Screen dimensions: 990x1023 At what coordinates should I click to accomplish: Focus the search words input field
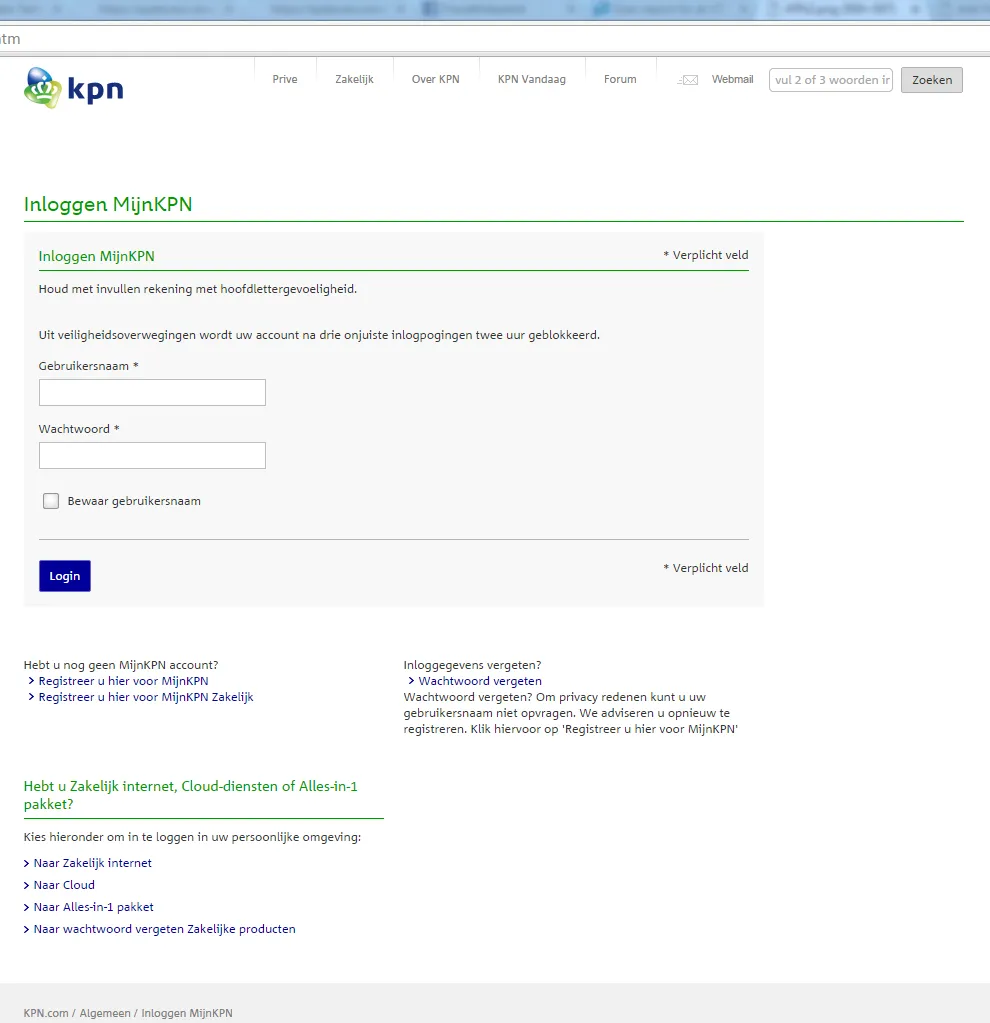(831, 80)
